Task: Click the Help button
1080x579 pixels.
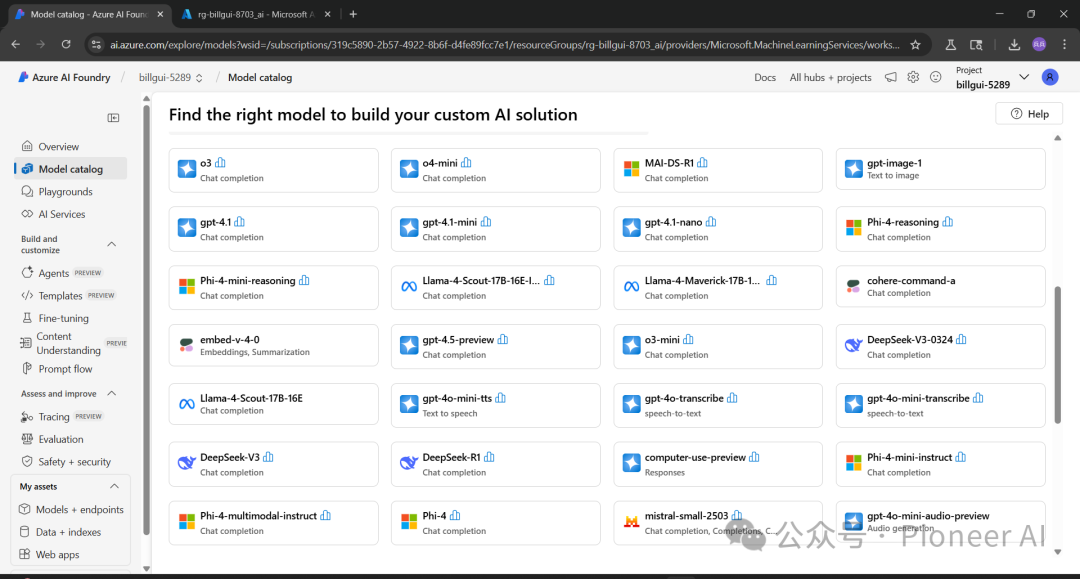Action: point(1029,114)
